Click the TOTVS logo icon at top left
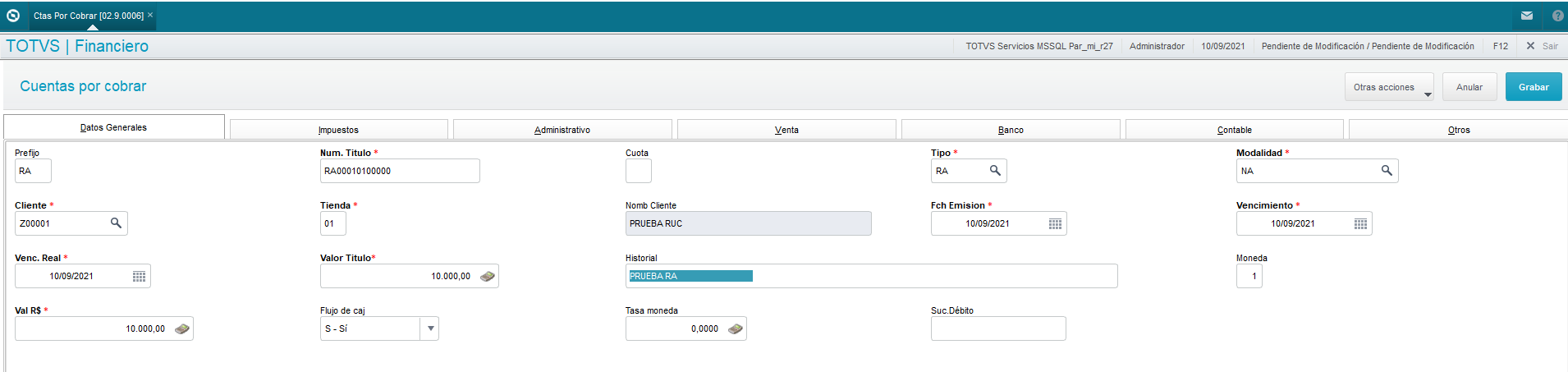 click(x=13, y=16)
